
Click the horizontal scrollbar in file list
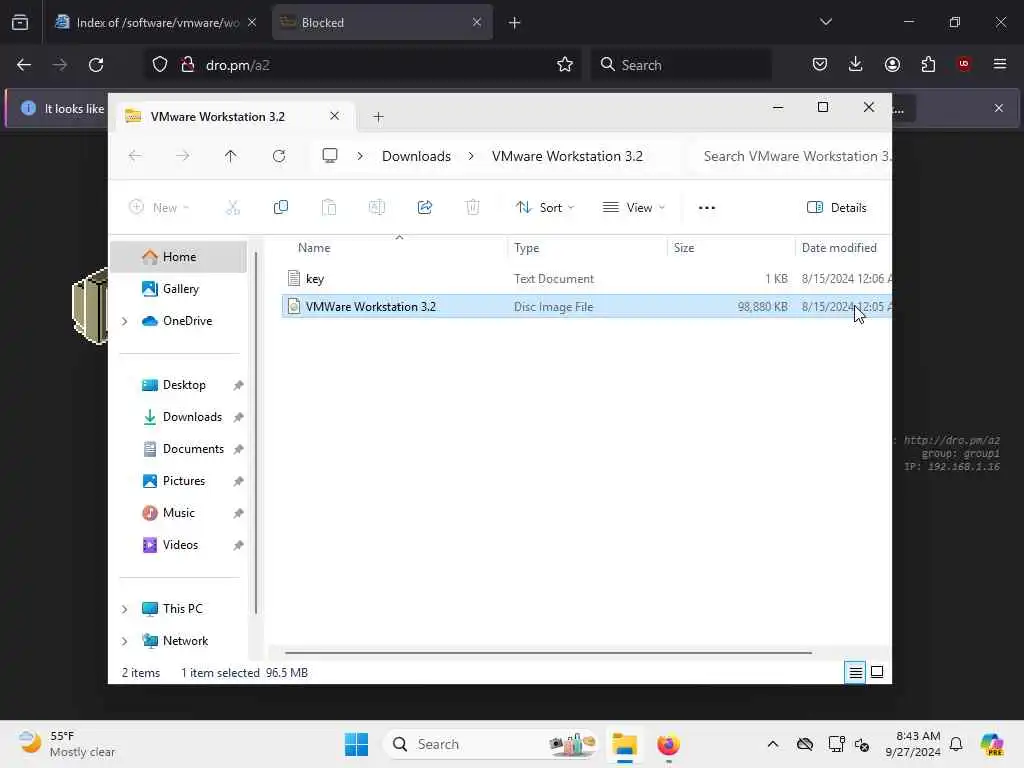[548, 652]
